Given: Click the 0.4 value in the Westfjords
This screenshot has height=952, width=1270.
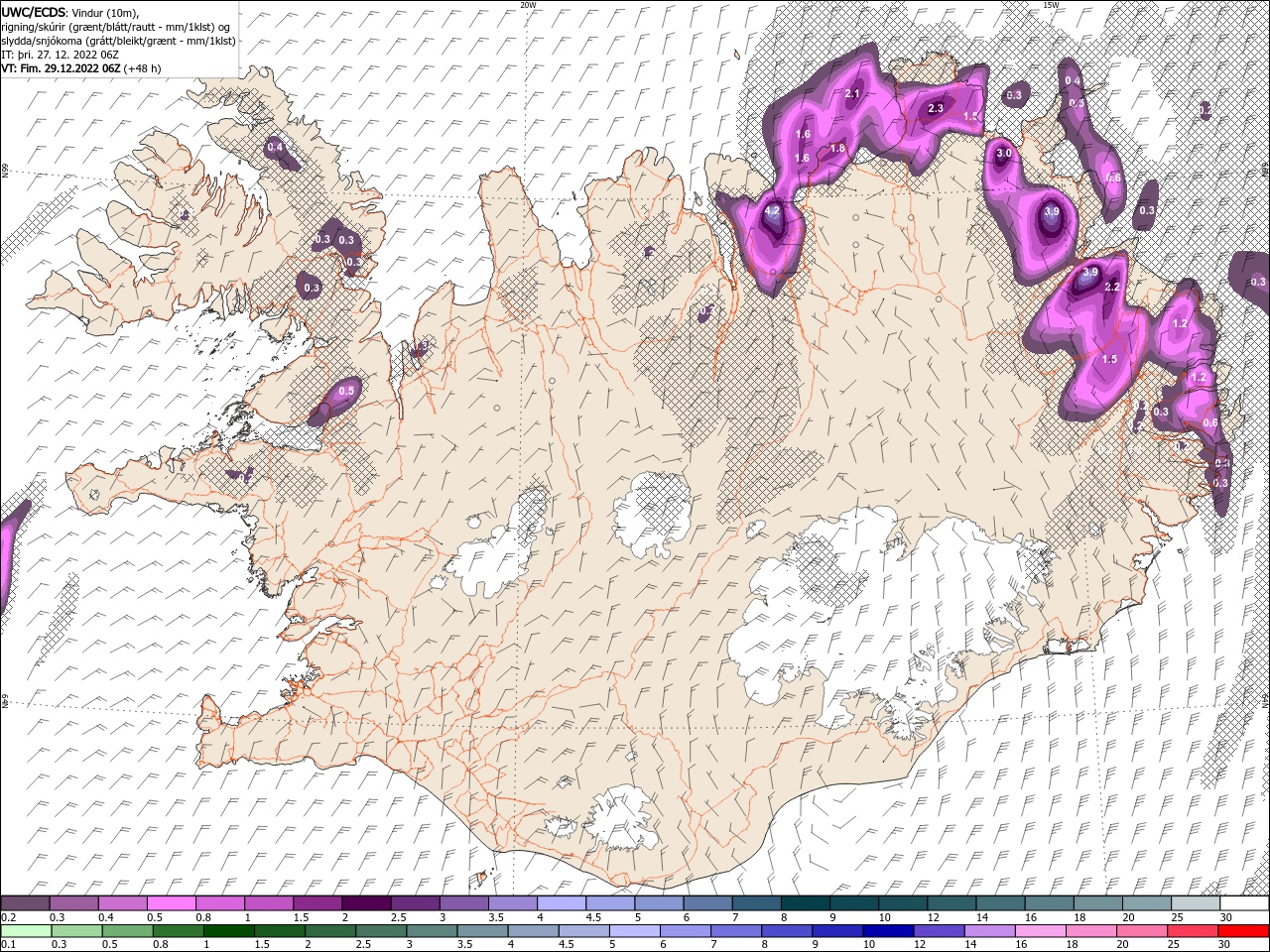Looking at the screenshot, I should click(x=275, y=148).
